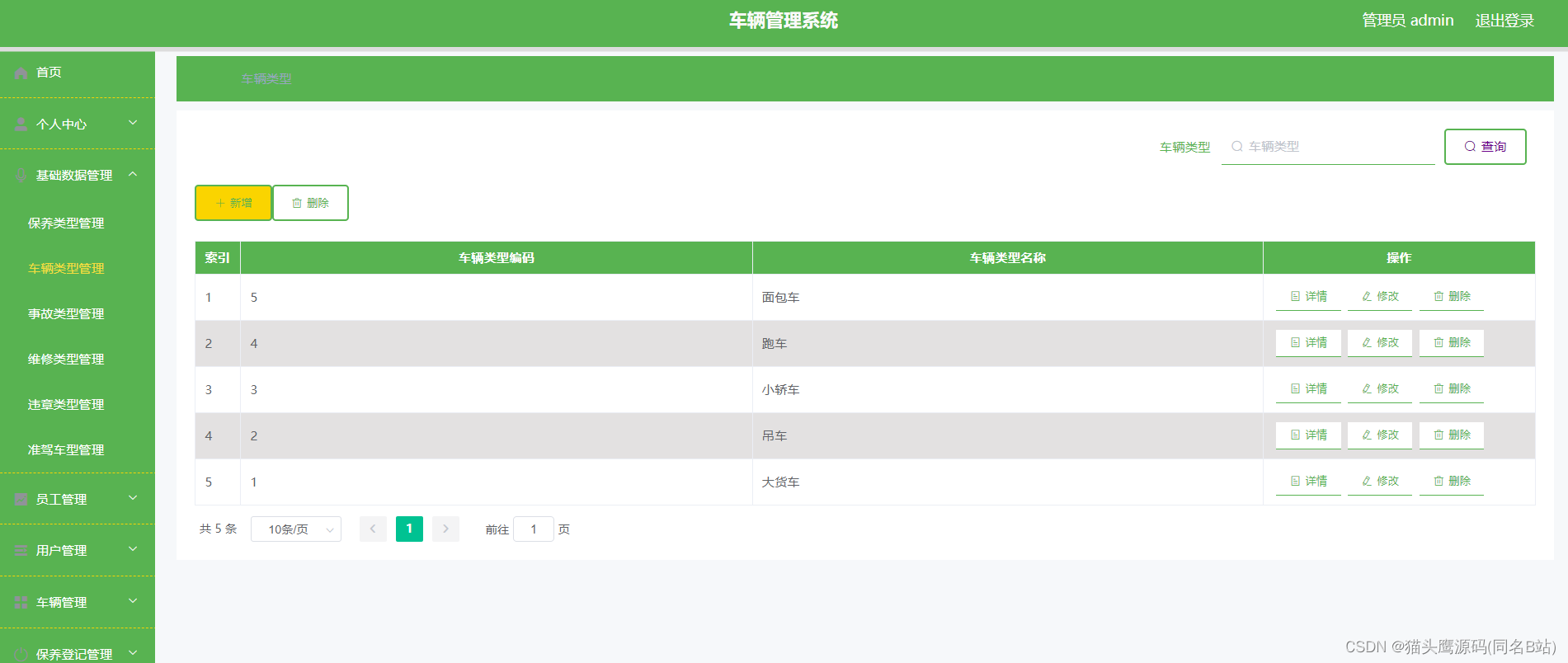
Task: Click 退出登录 link
Action: (x=1504, y=21)
